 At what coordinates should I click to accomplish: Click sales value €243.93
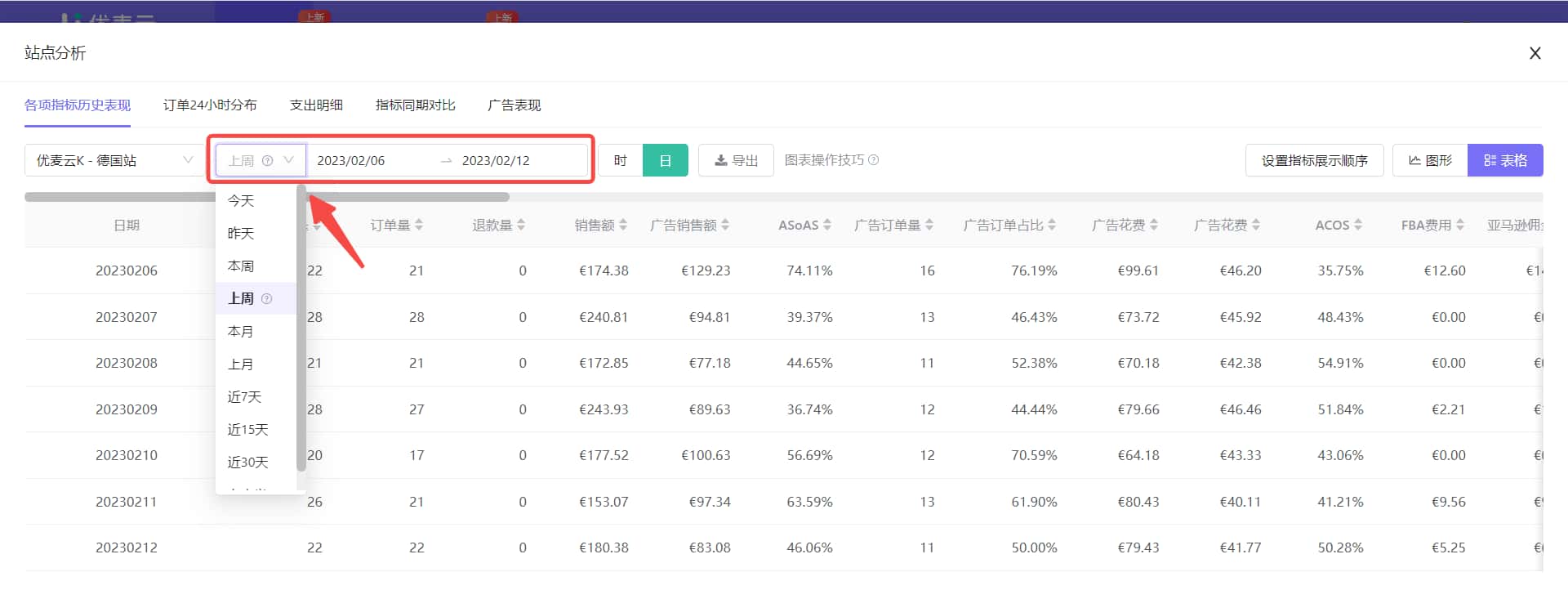pos(604,409)
